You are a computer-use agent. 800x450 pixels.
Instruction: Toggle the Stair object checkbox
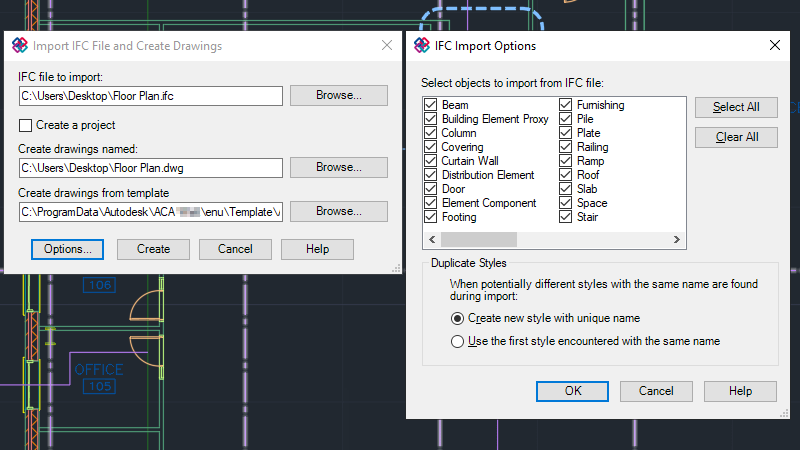(565, 217)
